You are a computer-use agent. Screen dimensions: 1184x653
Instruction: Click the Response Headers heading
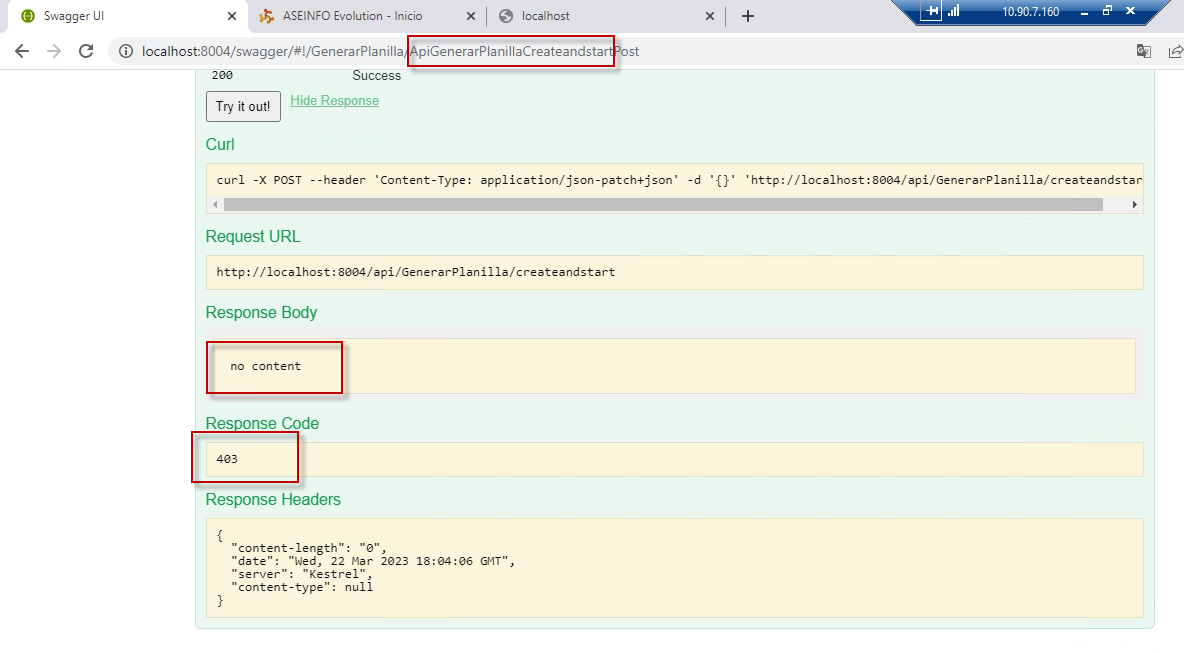[x=273, y=500]
